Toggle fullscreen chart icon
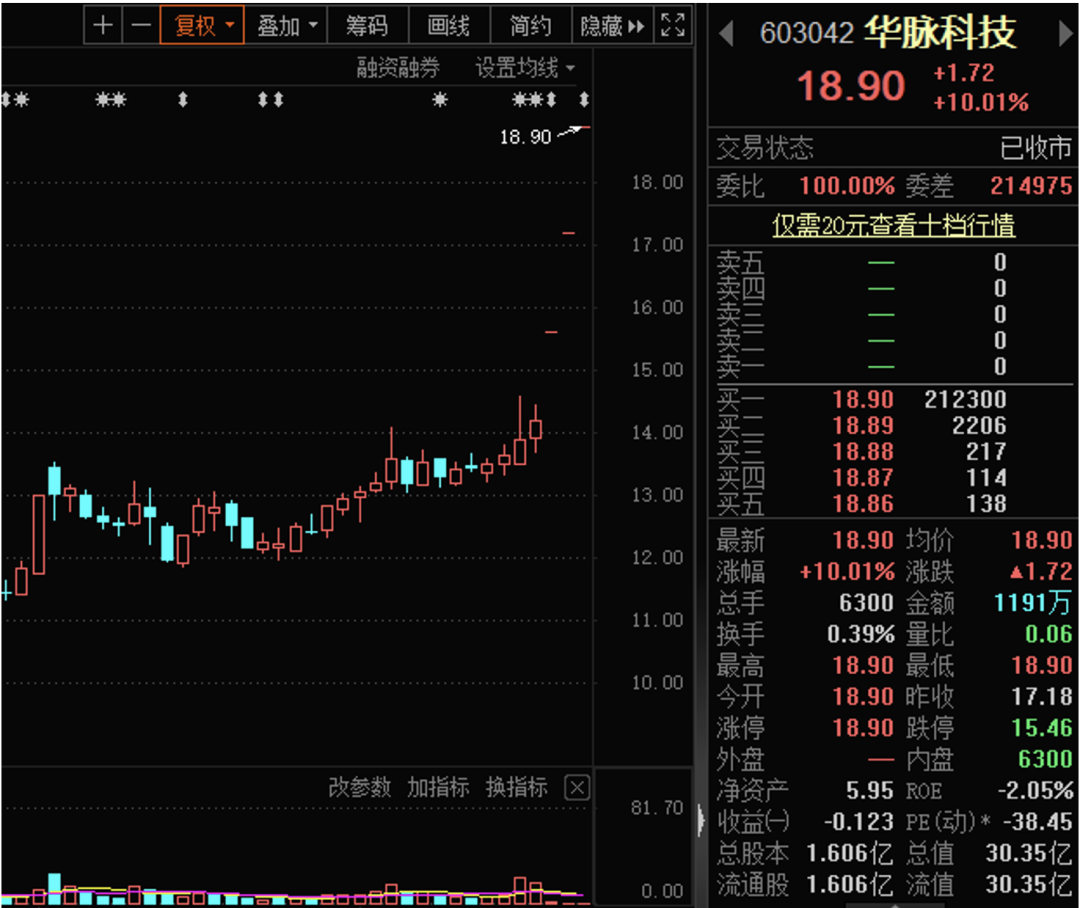Viewport: 1080px width, 908px height. pos(672,25)
